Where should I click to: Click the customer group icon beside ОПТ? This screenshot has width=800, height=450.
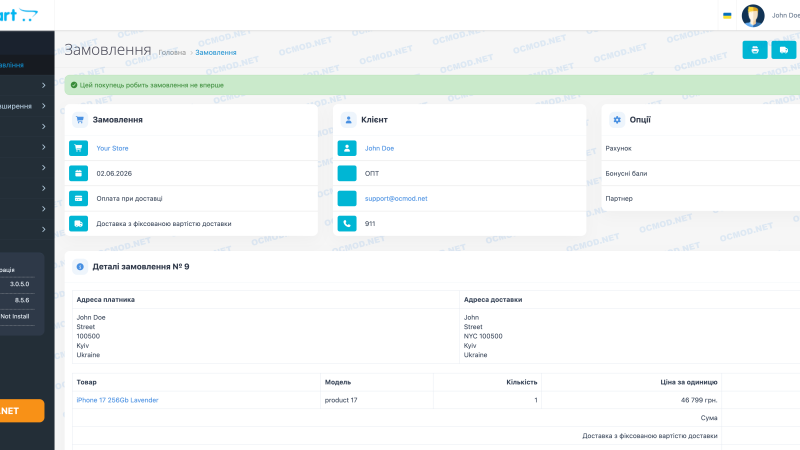pos(347,173)
